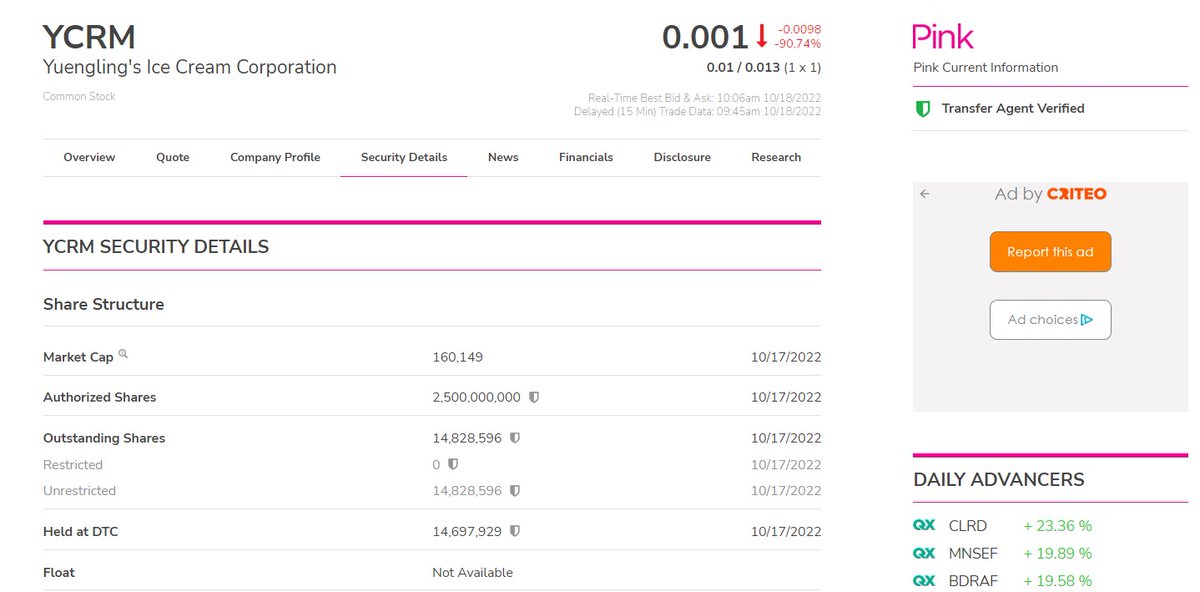Click the Held at DTC row label
Image resolution: width=1200 pixels, height=592 pixels.
click(80, 532)
